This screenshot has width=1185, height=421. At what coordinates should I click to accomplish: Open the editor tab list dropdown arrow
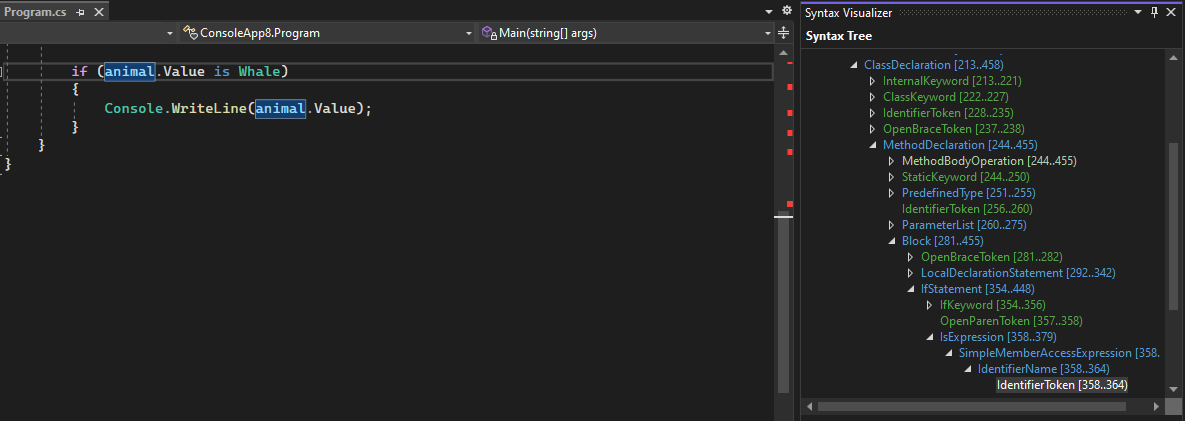769,12
